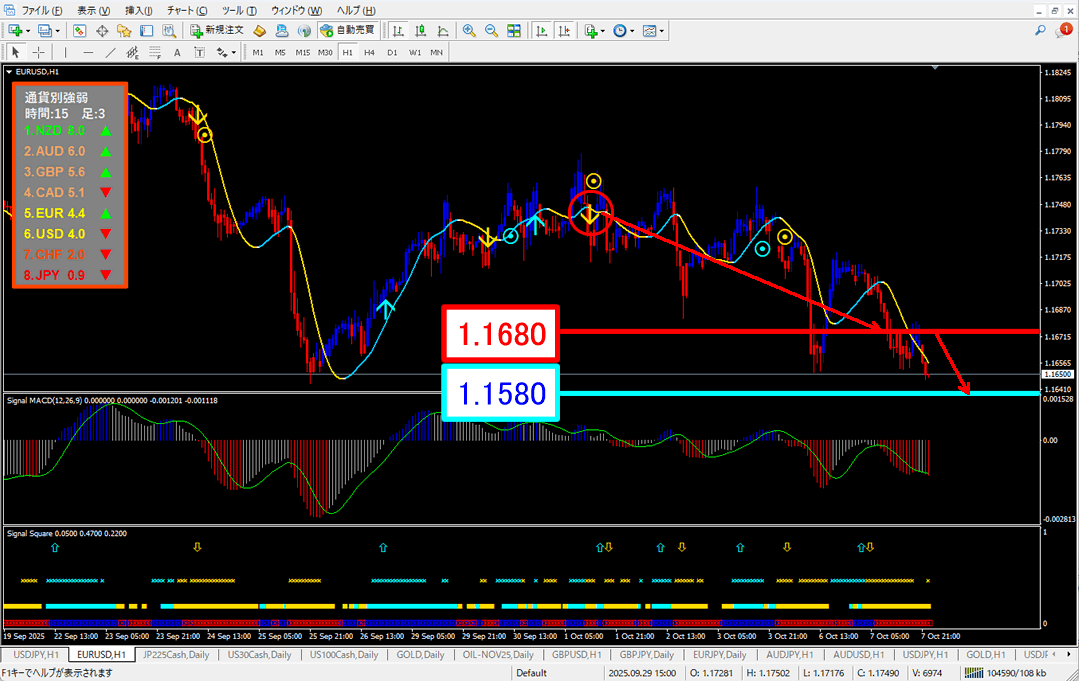Click the 新規注文 (New Order) button
The image size is (1080, 681).
(x=216, y=30)
